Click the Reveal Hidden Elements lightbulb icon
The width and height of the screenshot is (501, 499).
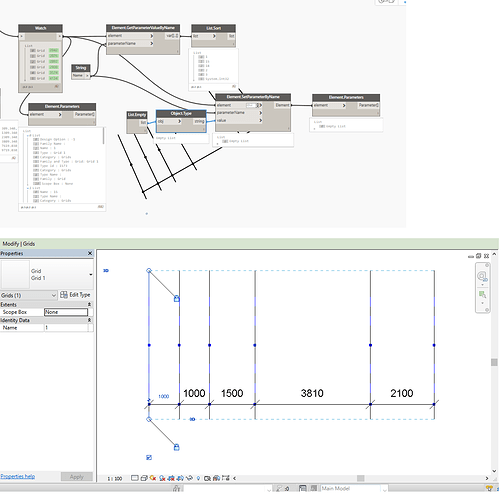click(x=198, y=478)
